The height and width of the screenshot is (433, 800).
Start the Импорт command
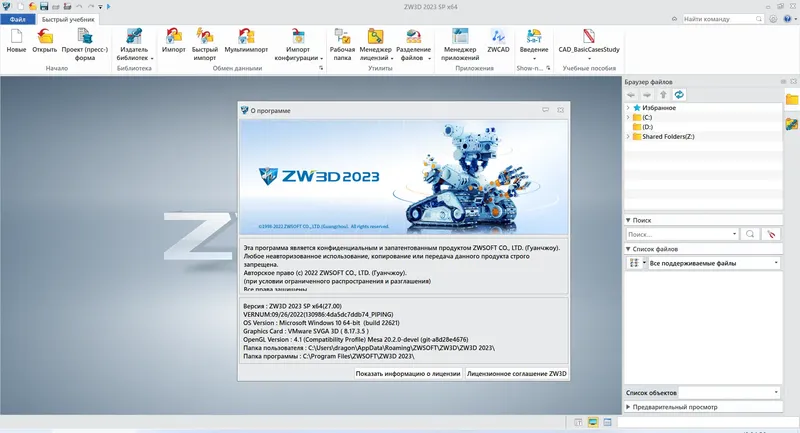[x=173, y=41]
